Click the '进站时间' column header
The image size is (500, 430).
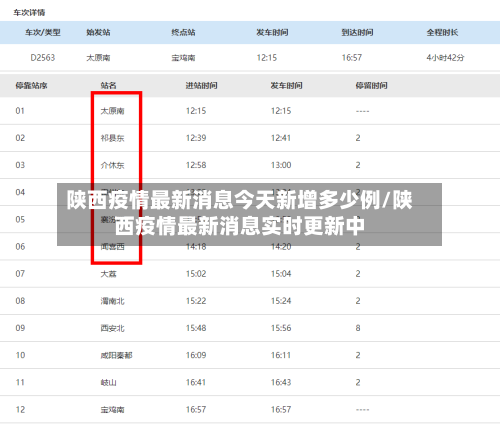coord(202,86)
